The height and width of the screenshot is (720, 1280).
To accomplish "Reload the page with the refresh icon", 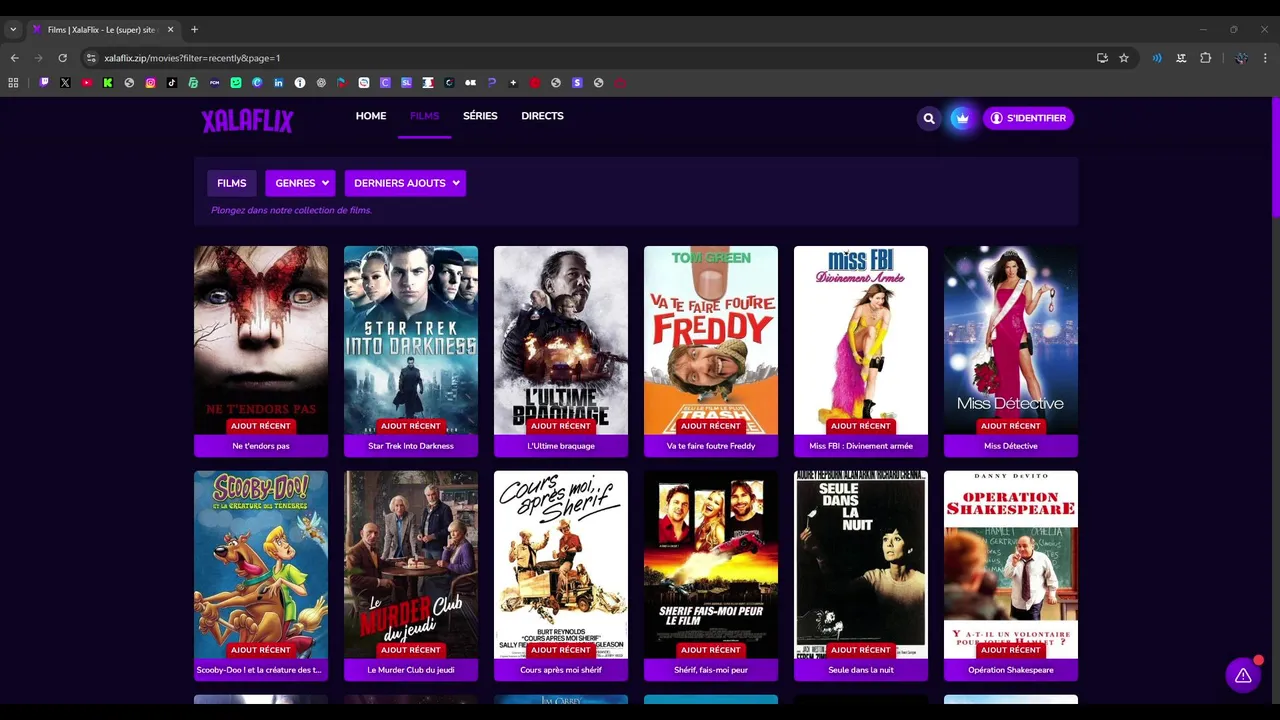I will click(62, 58).
